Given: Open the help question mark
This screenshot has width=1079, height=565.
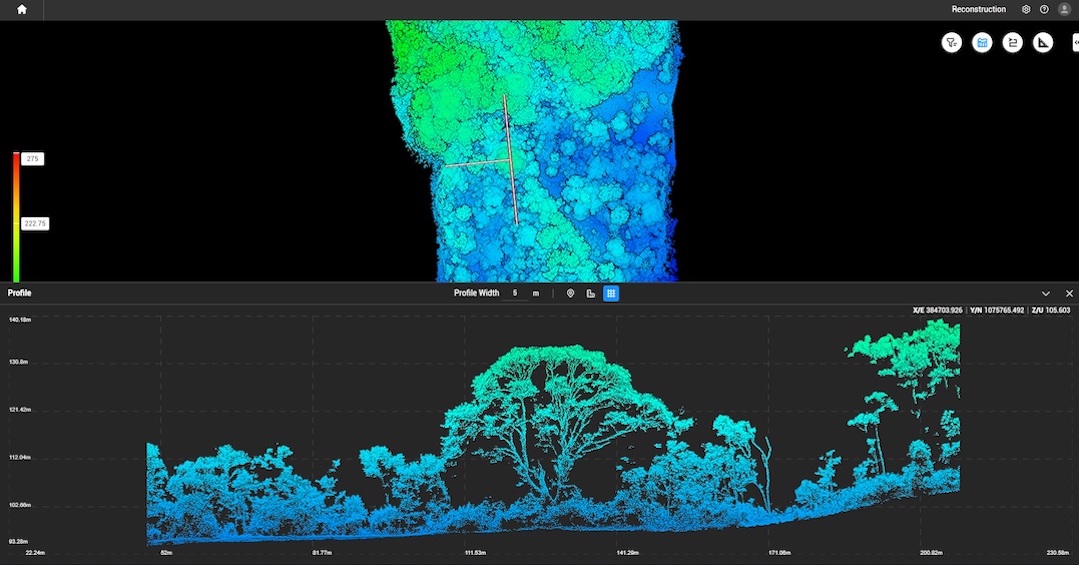Looking at the screenshot, I should pyautogui.click(x=1044, y=9).
